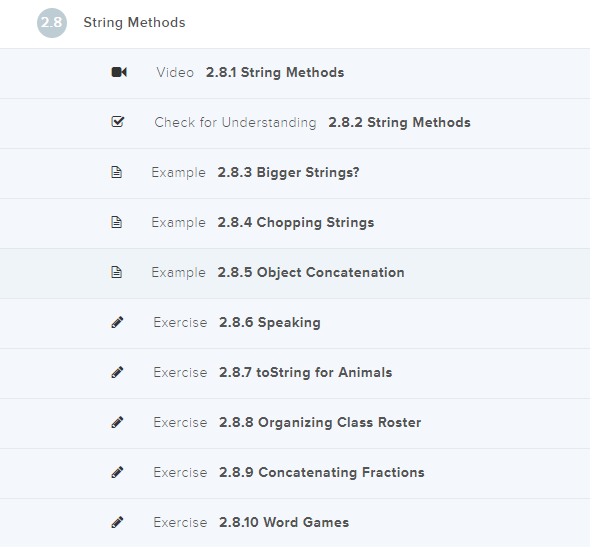The width and height of the screenshot is (590, 547).
Task: Click the document icon next to Chopping Strings
Action: tap(117, 222)
